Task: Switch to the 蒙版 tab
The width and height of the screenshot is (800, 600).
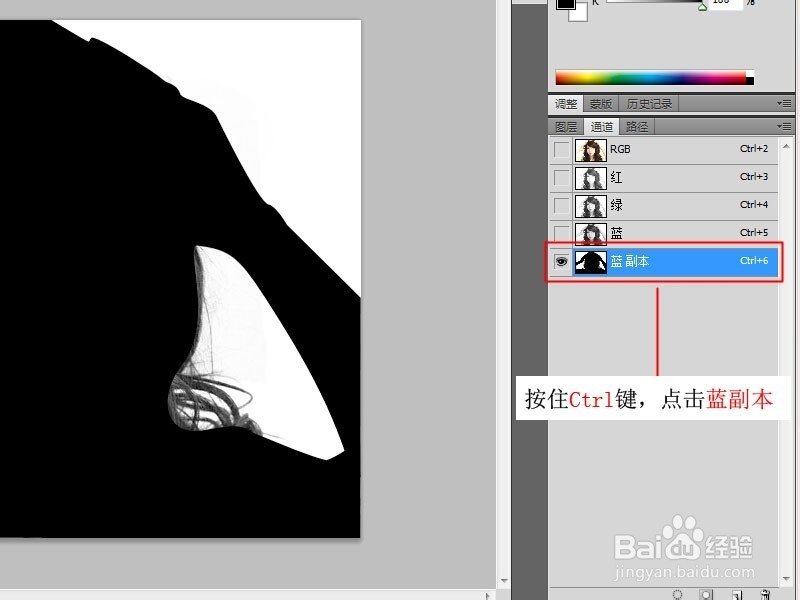Action: 601,104
